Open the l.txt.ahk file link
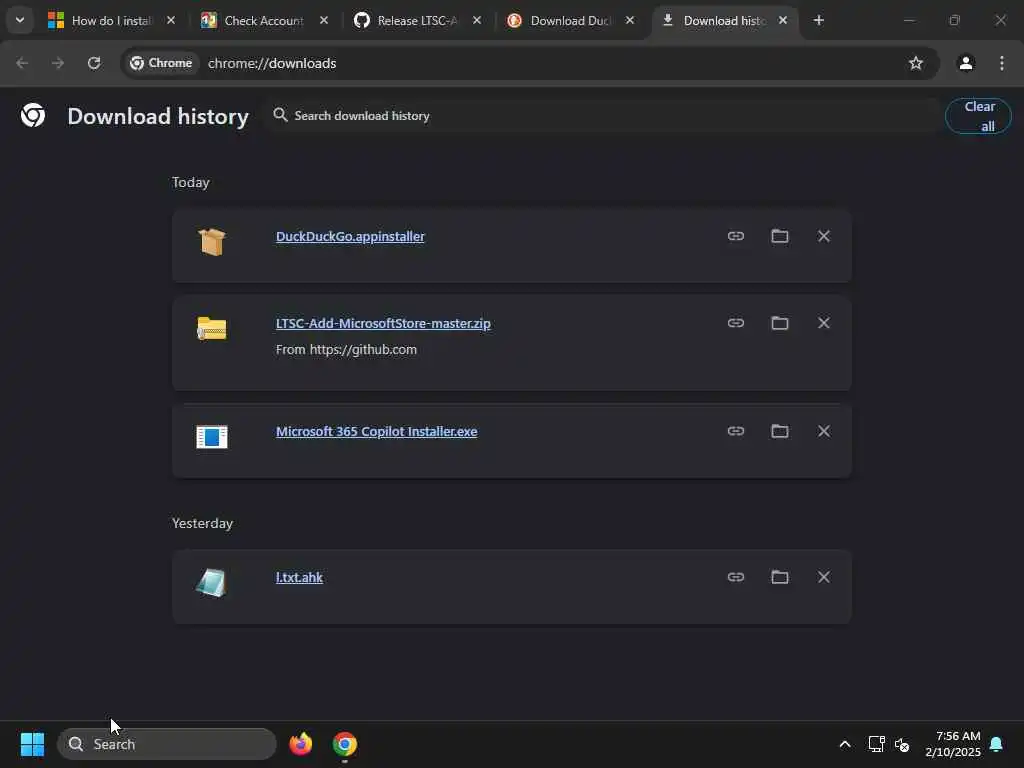 299,577
